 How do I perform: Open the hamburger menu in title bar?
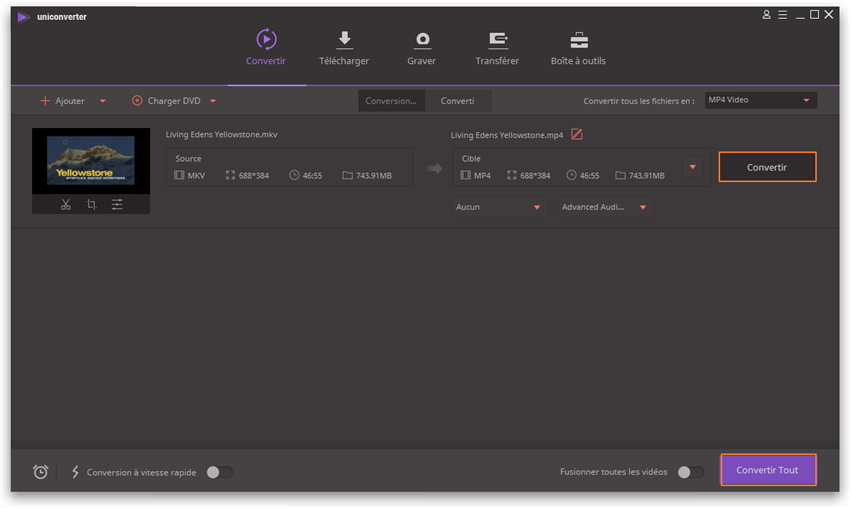coord(783,15)
